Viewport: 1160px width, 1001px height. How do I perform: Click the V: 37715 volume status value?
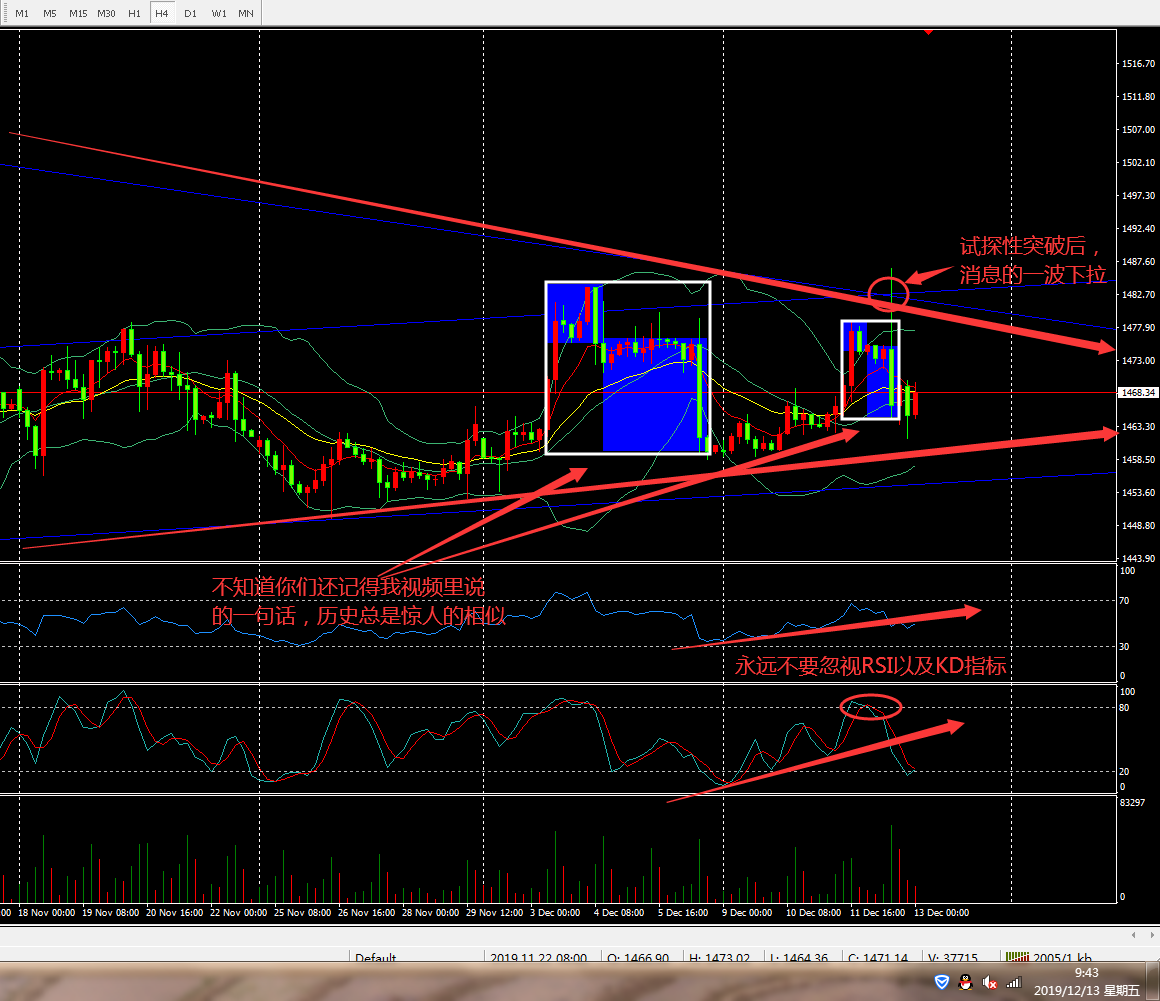[x=953, y=957]
